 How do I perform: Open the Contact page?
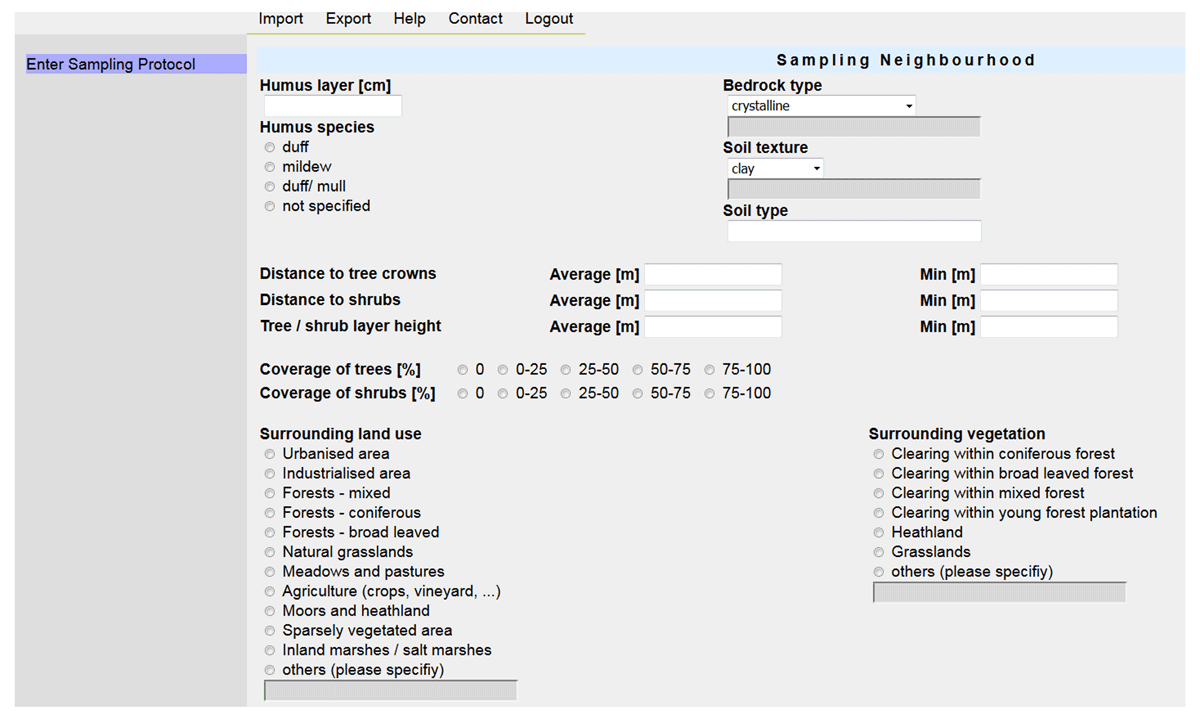475,19
